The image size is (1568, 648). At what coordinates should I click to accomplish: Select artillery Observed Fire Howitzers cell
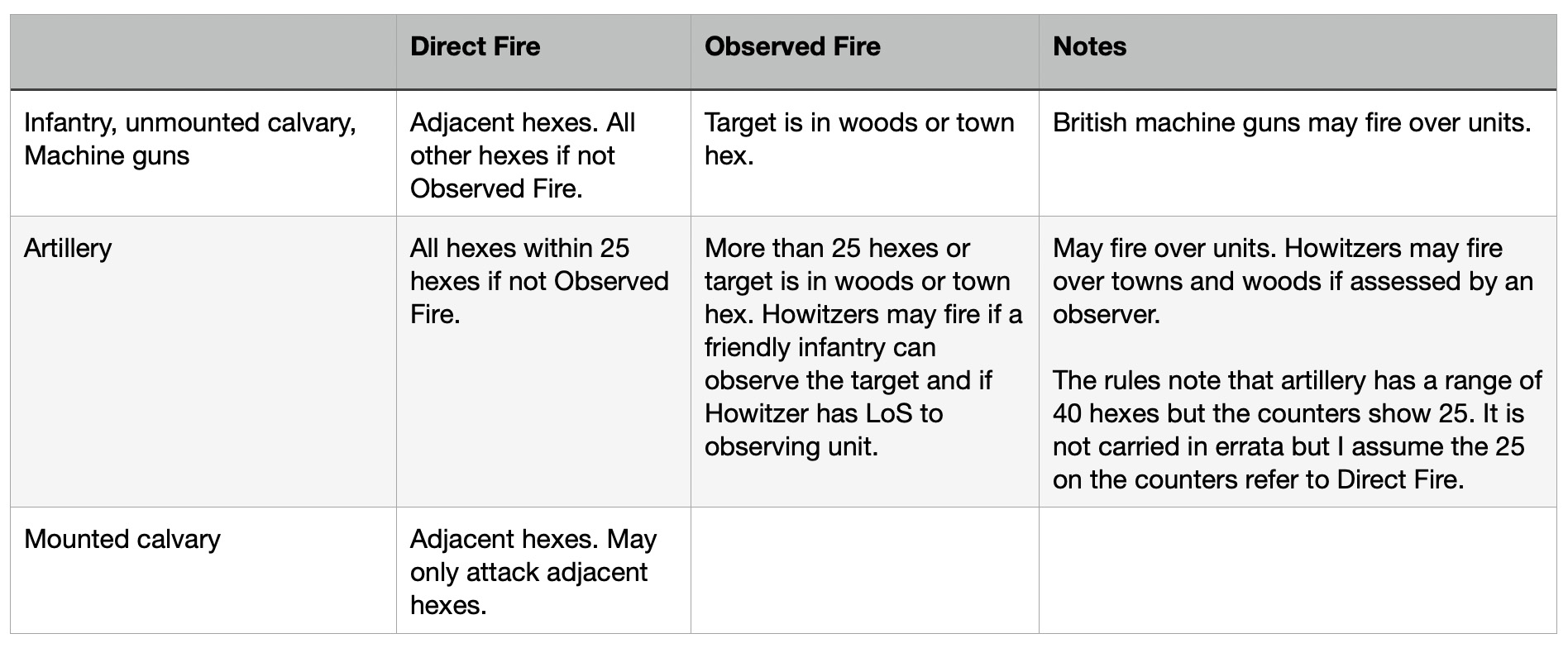pyautogui.click(x=864, y=361)
